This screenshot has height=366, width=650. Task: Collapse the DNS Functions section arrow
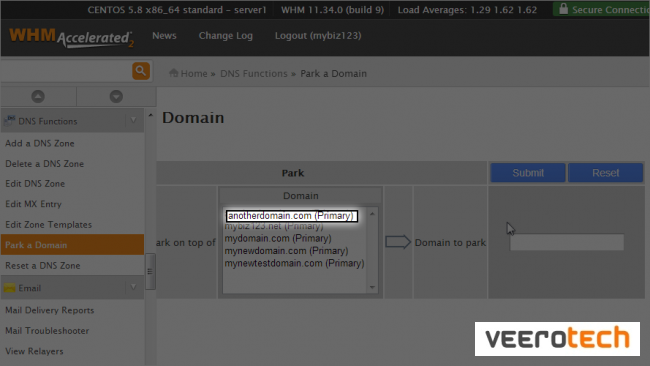133,121
